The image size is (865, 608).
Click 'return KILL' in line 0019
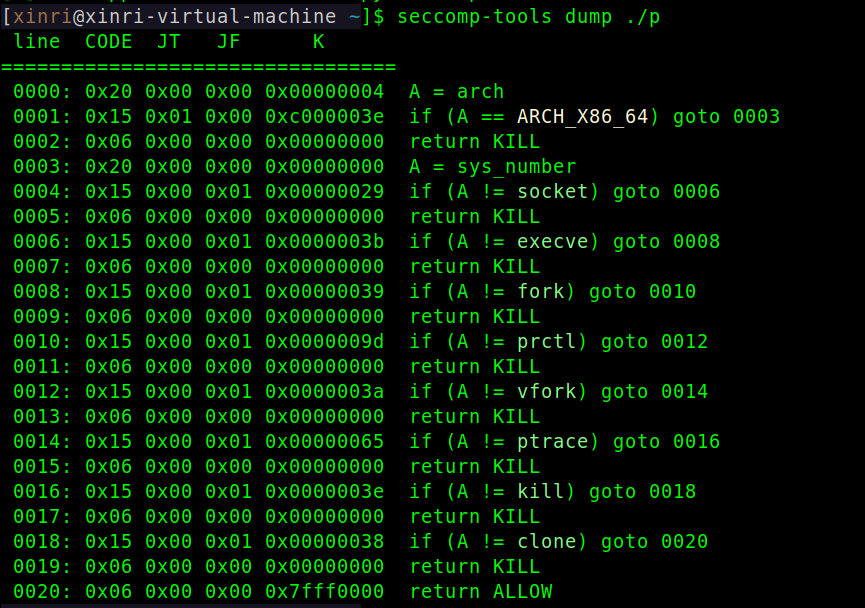click(x=475, y=566)
